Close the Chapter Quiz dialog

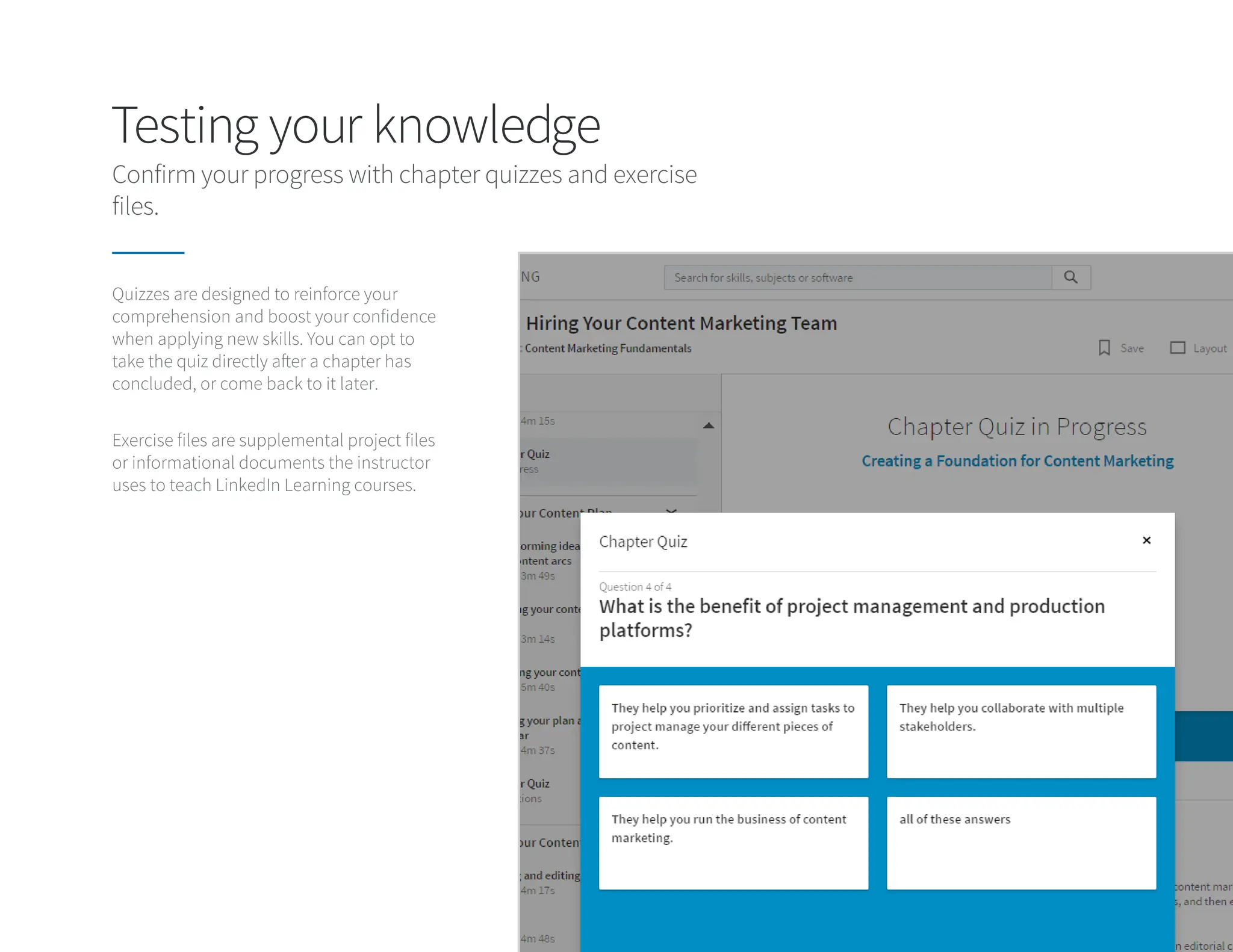click(x=1146, y=540)
